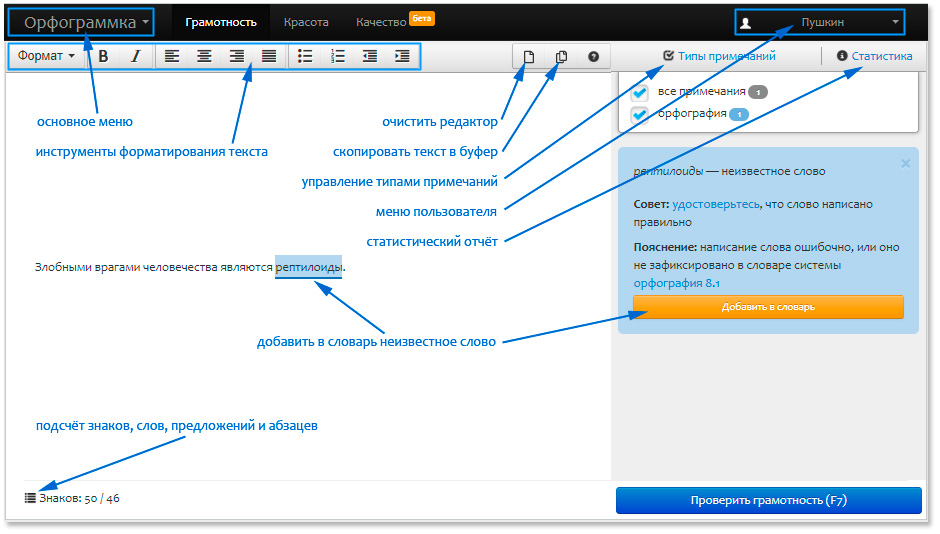Viewport: 940px width, 534px height.
Task: Toggle italic formatting
Action: [135, 56]
